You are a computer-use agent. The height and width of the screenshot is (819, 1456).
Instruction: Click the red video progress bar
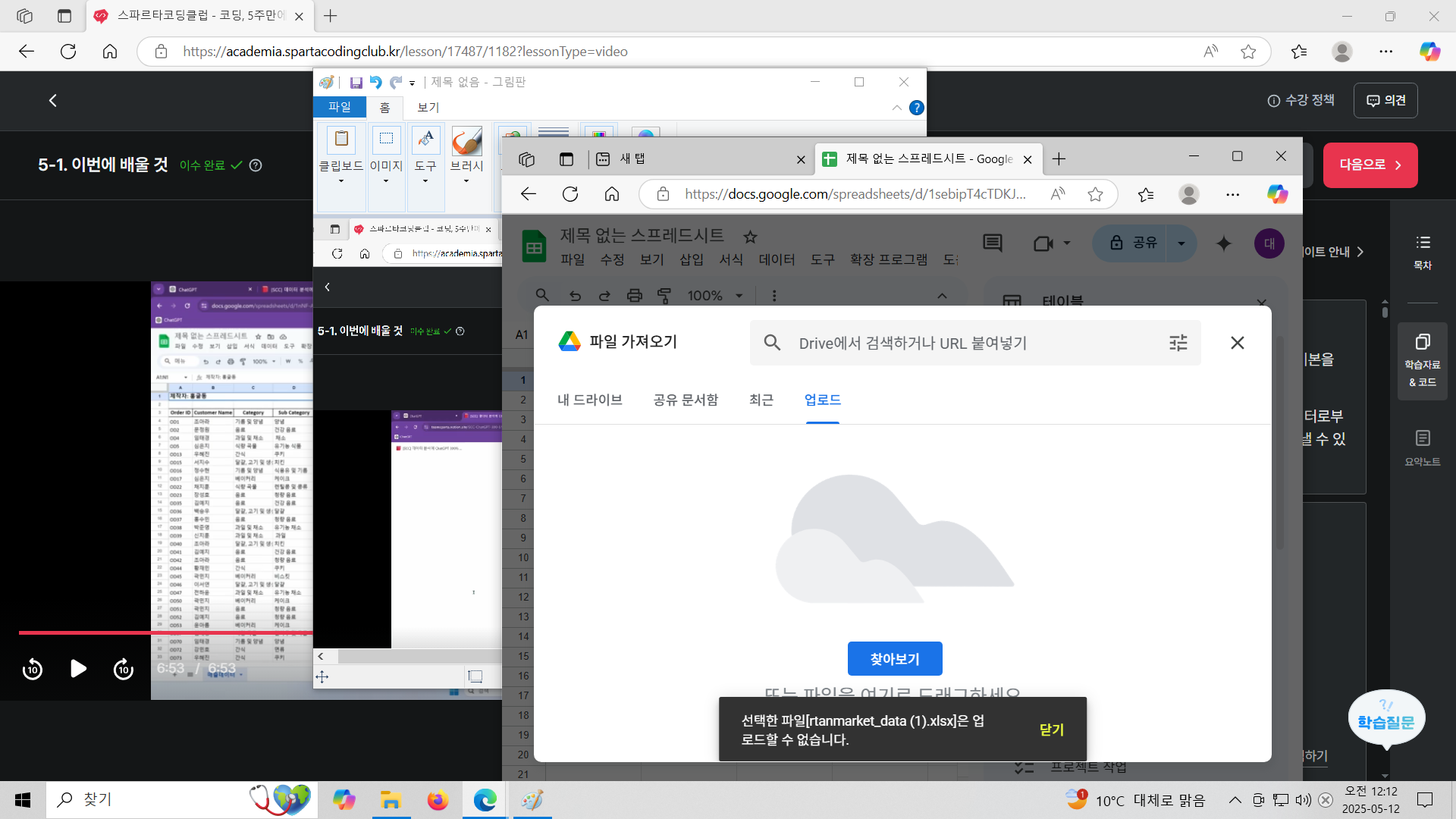point(166,632)
